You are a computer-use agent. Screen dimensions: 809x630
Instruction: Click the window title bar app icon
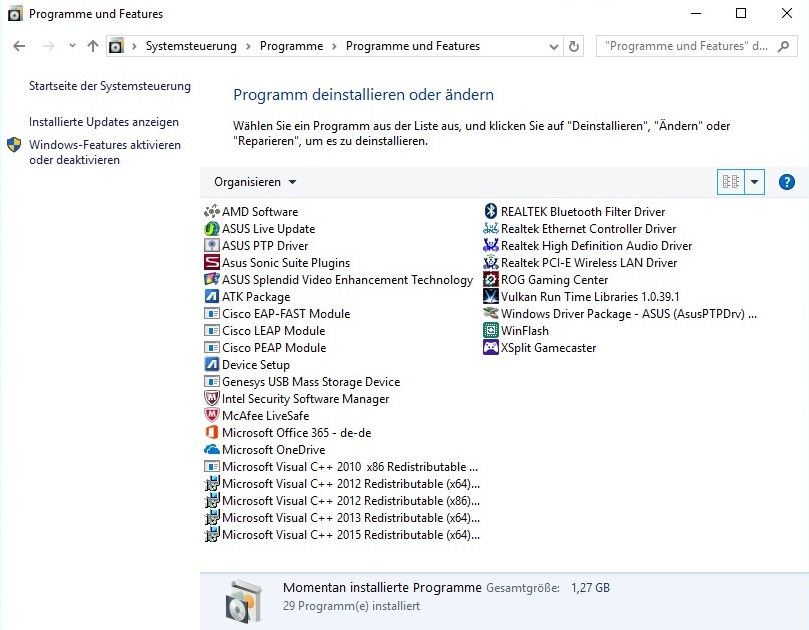coord(15,13)
